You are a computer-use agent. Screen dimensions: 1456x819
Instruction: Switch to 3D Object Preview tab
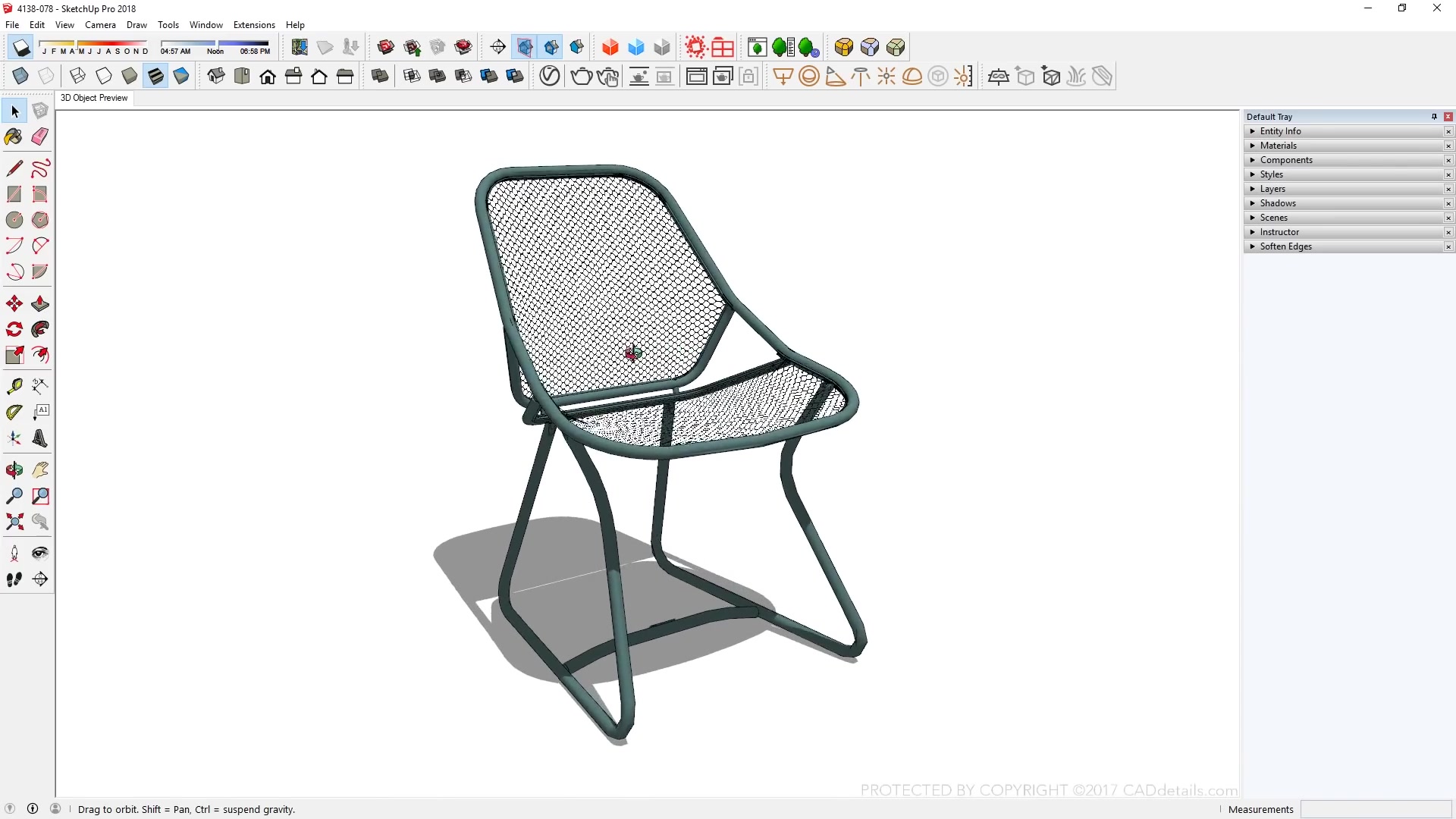point(94,98)
